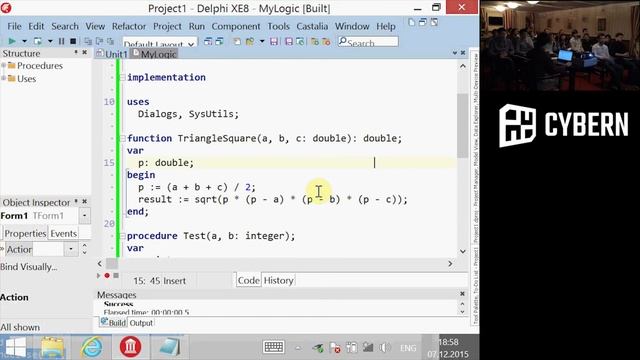Screen dimensions: 640x360
Task: Open the Run button dropdown arrow
Action: tap(24, 41)
